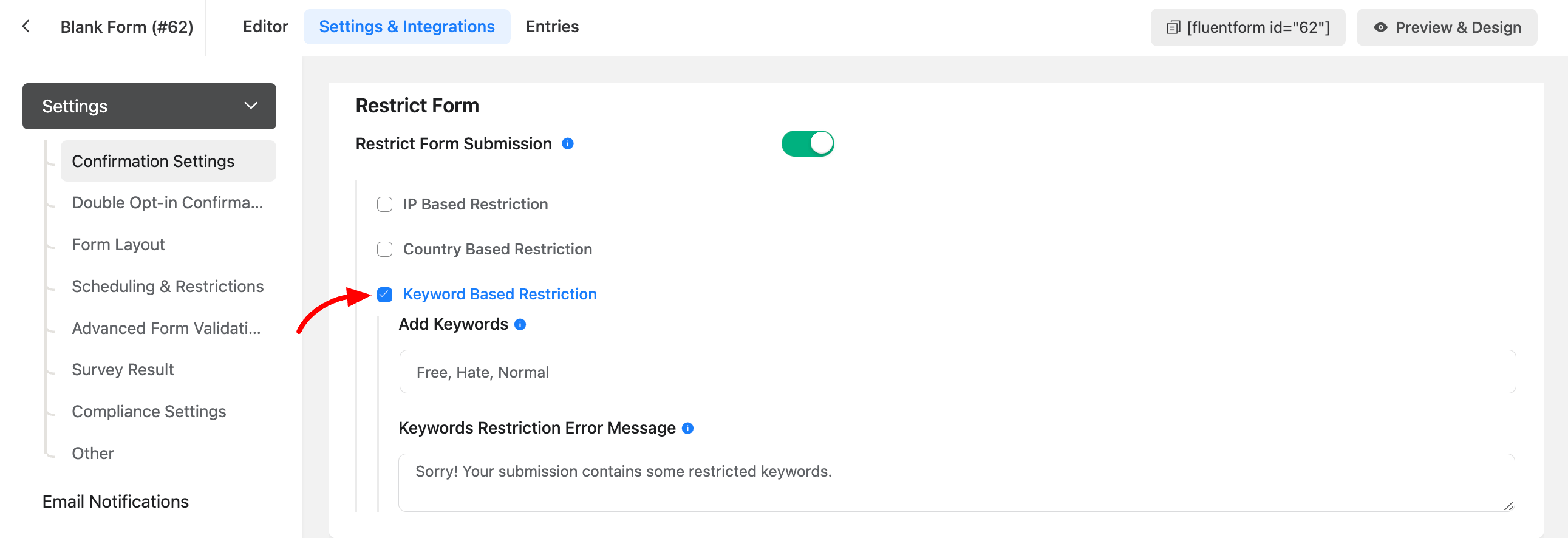Click the error message text area

pyautogui.click(x=956, y=482)
